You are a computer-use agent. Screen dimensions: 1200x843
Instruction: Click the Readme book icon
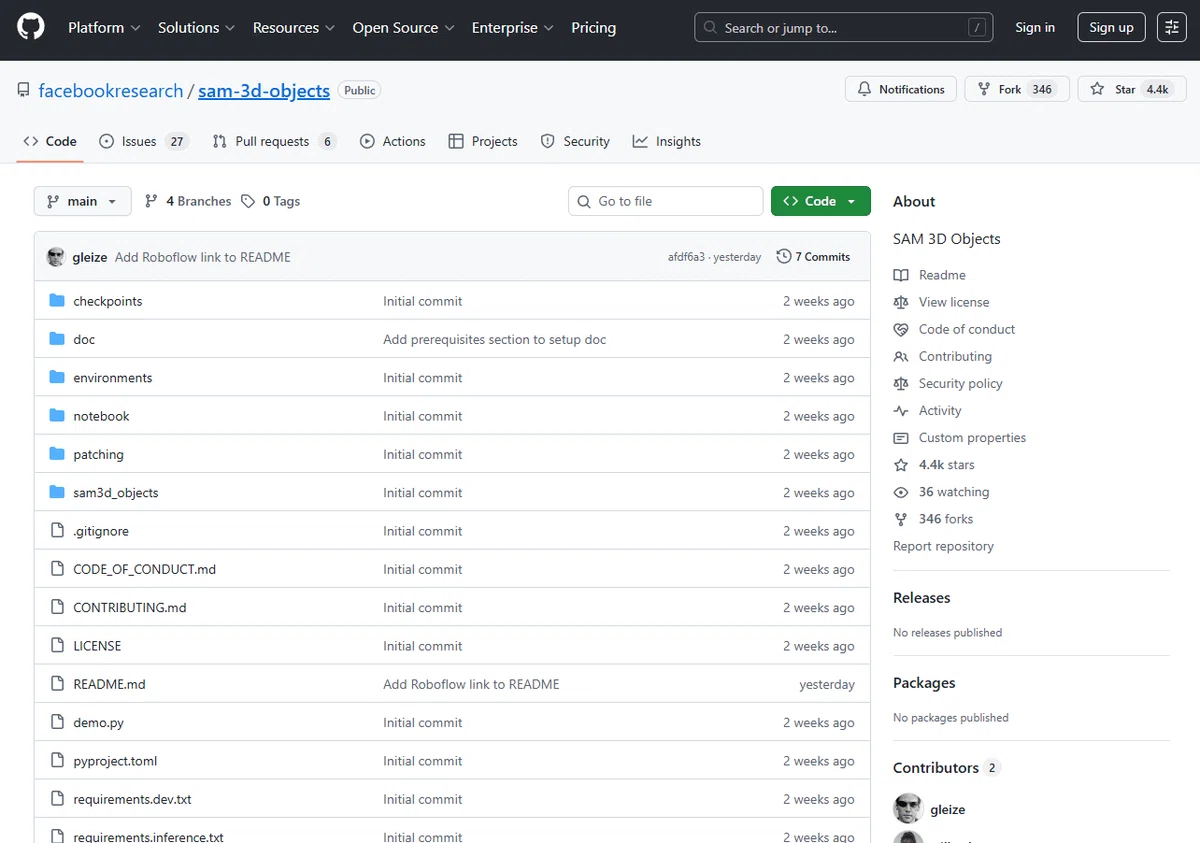coord(901,275)
